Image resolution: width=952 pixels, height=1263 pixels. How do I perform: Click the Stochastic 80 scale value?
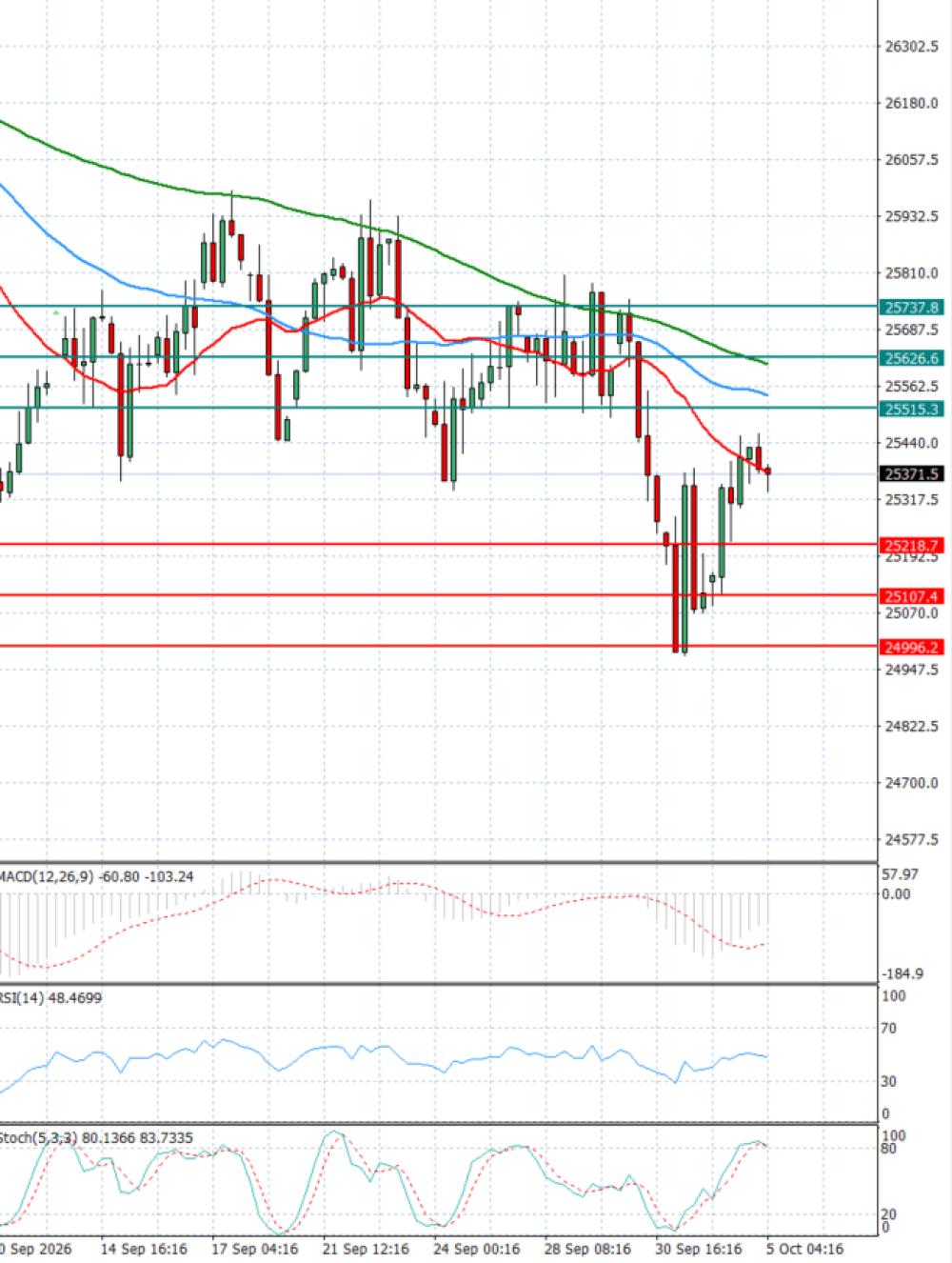(889, 1149)
